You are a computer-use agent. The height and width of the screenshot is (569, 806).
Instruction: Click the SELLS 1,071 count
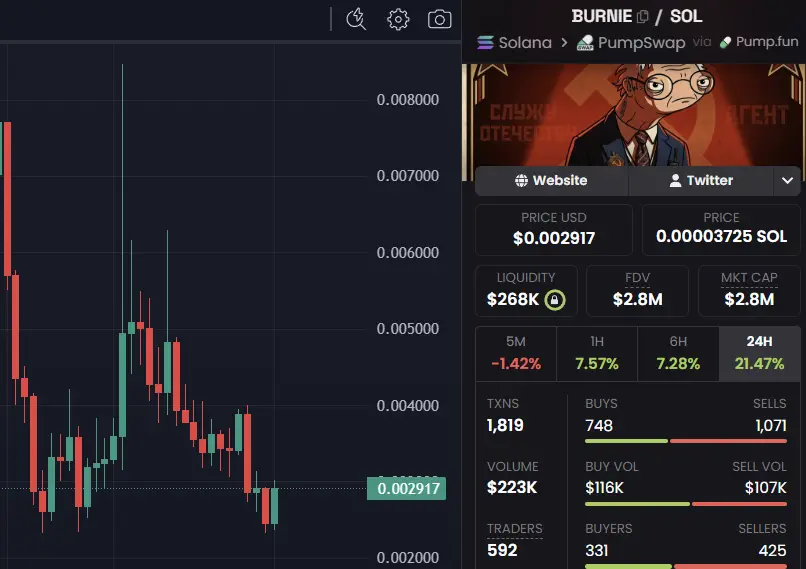click(771, 426)
